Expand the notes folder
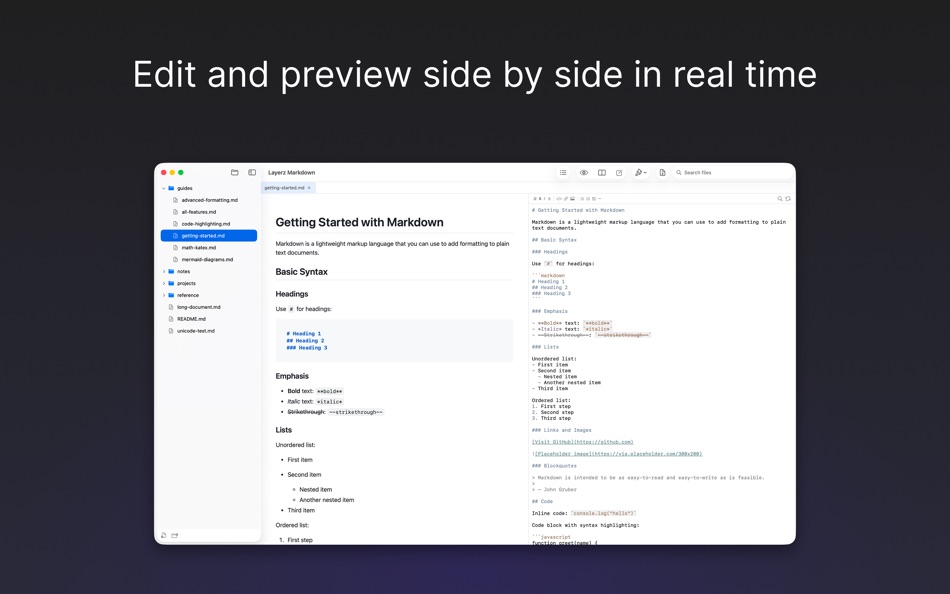Image resolution: width=950 pixels, height=594 pixels. tap(164, 272)
